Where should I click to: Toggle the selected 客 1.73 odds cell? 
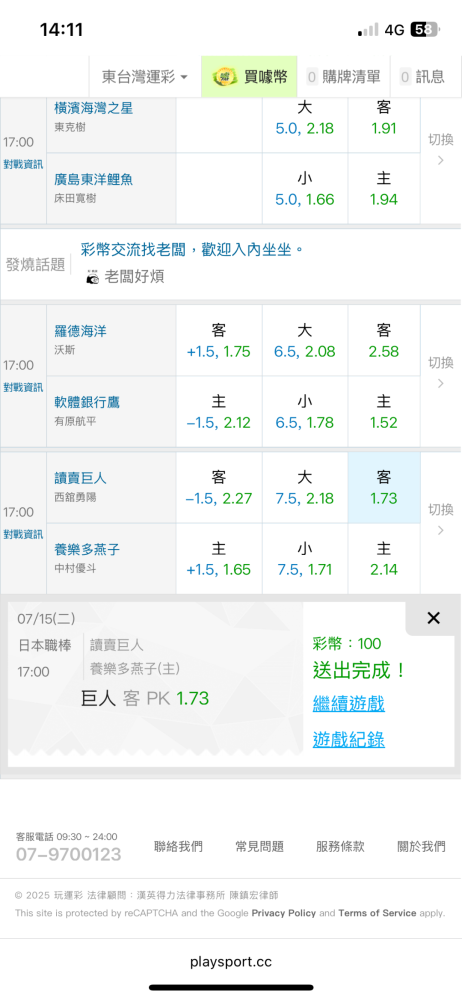click(x=384, y=488)
